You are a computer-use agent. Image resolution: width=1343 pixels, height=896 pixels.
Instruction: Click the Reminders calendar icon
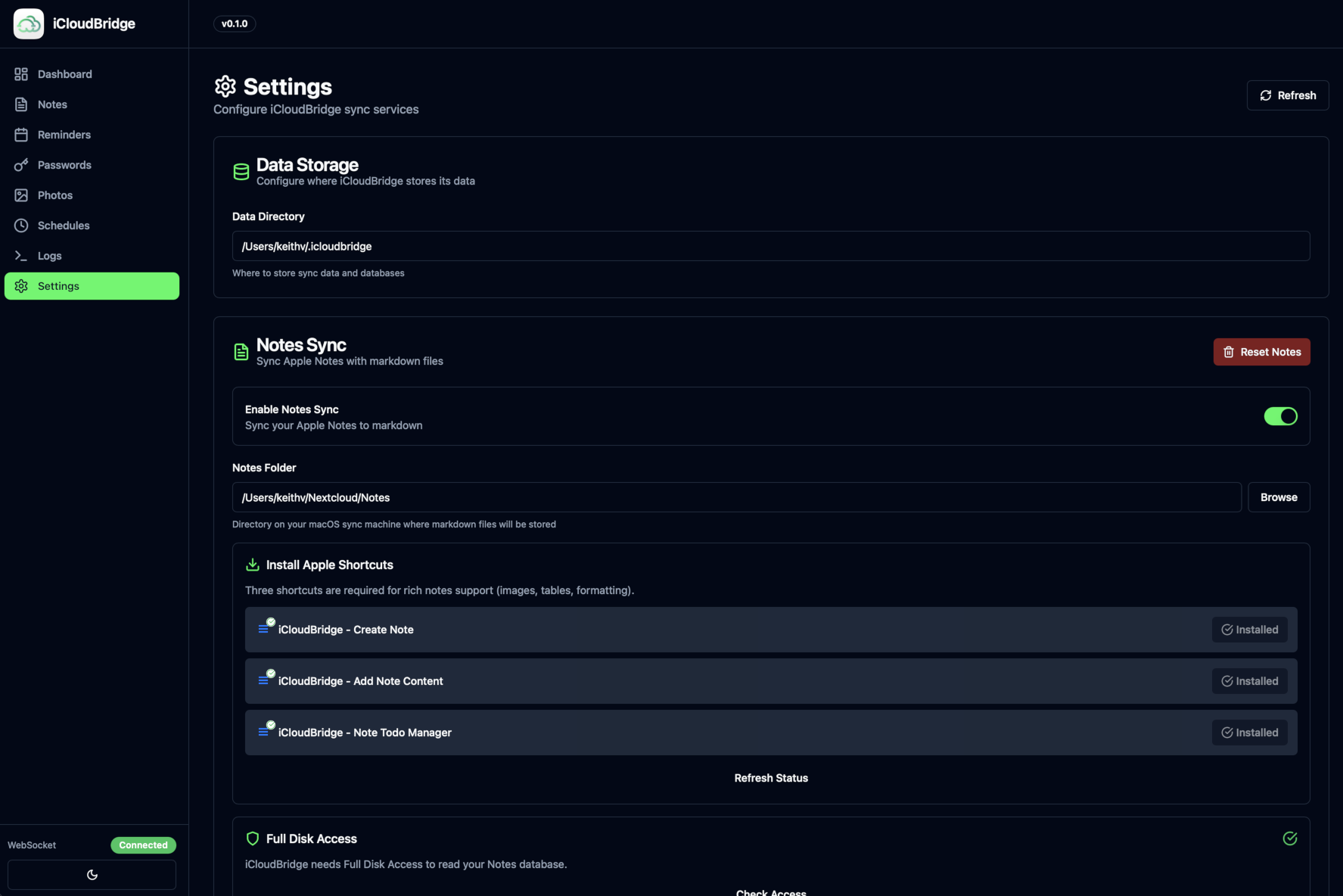point(20,134)
